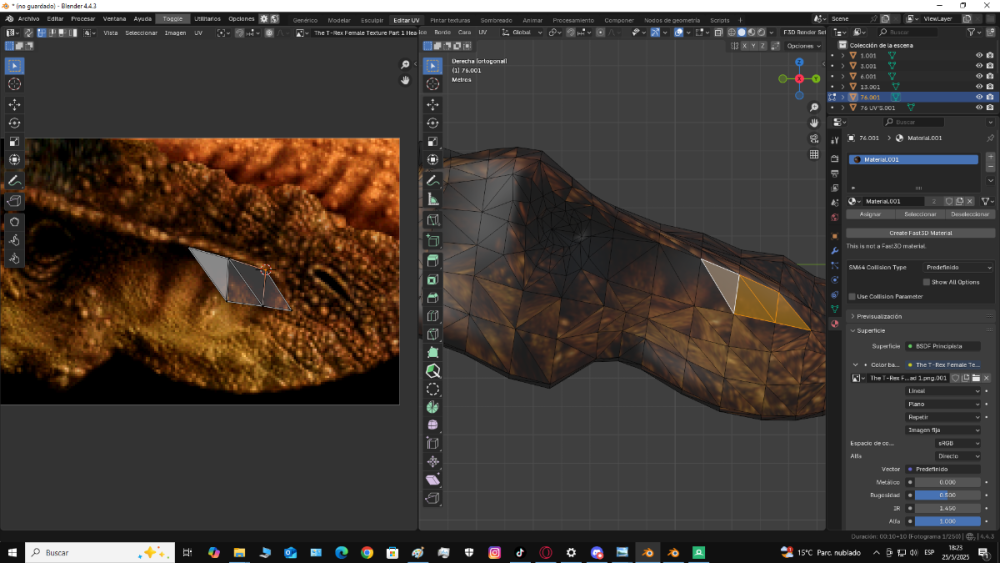Open the Global transform orientation dropdown
Image resolution: width=1000 pixels, height=563 pixels.
(x=523, y=32)
